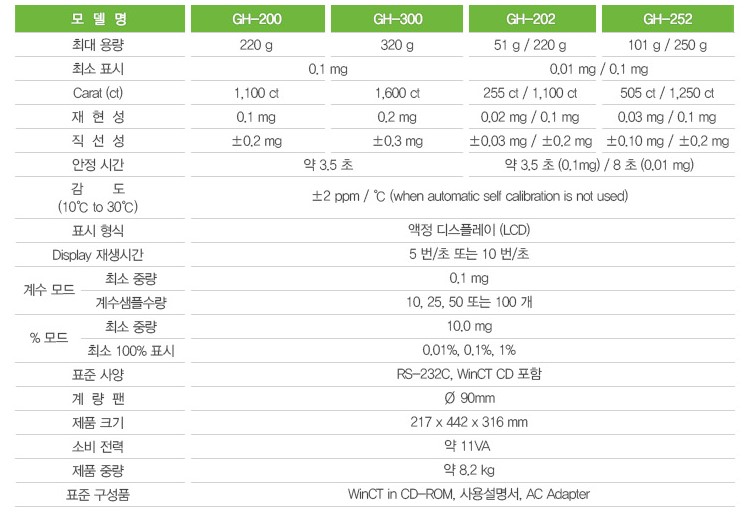Click the GH-200 column header
The width and height of the screenshot is (749, 512).
coord(257,19)
